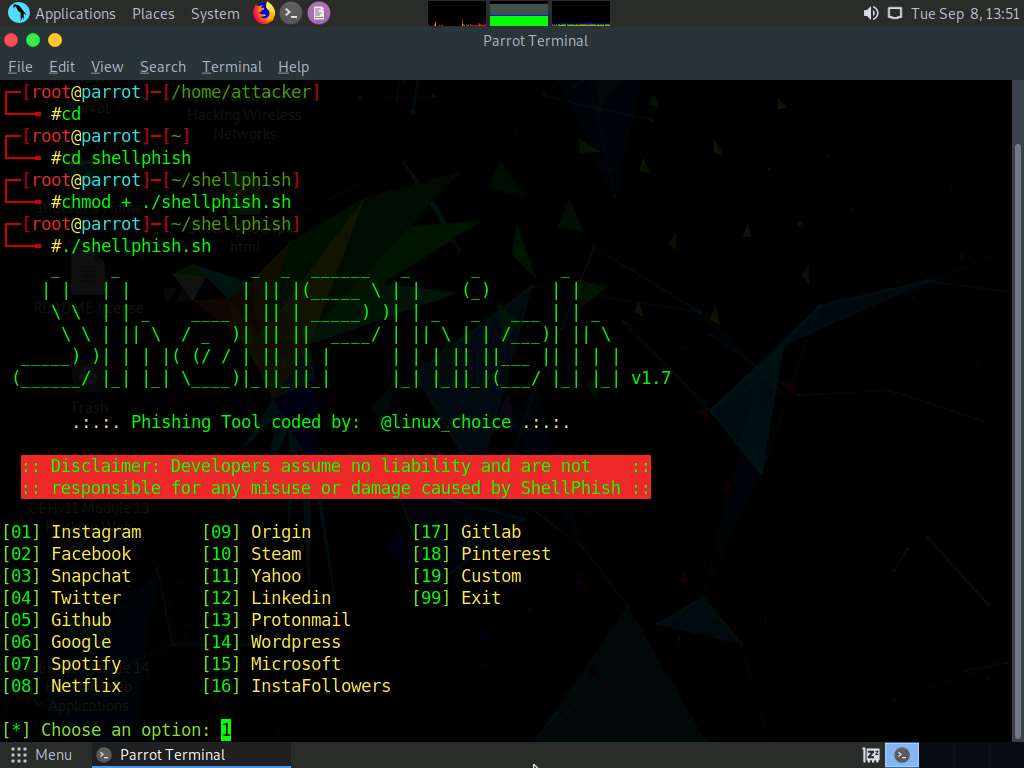Click the '#chmod + ./shellphish.sh' command

click(171, 202)
